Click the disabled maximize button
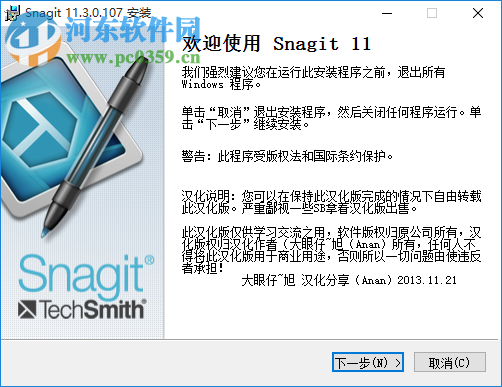 (432, 13)
